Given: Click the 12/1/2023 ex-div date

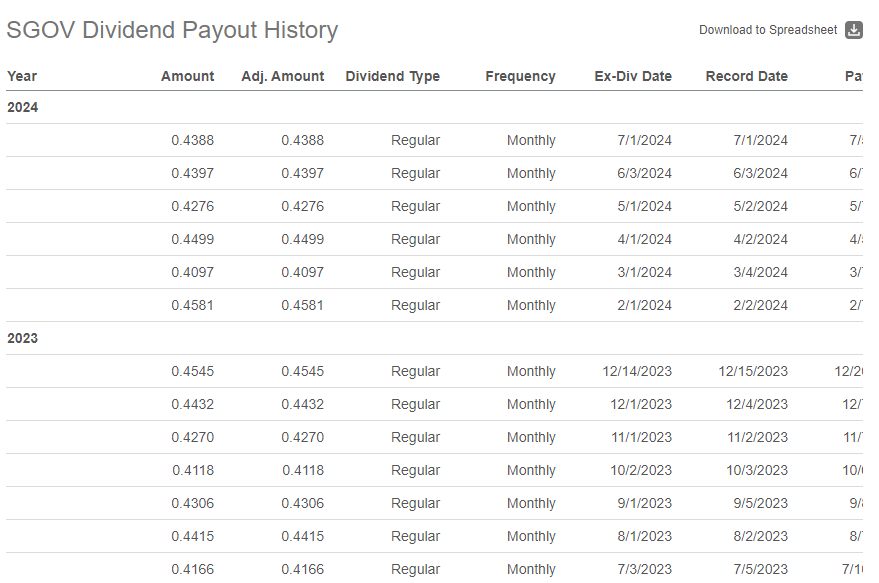Looking at the screenshot, I should point(641,404).
